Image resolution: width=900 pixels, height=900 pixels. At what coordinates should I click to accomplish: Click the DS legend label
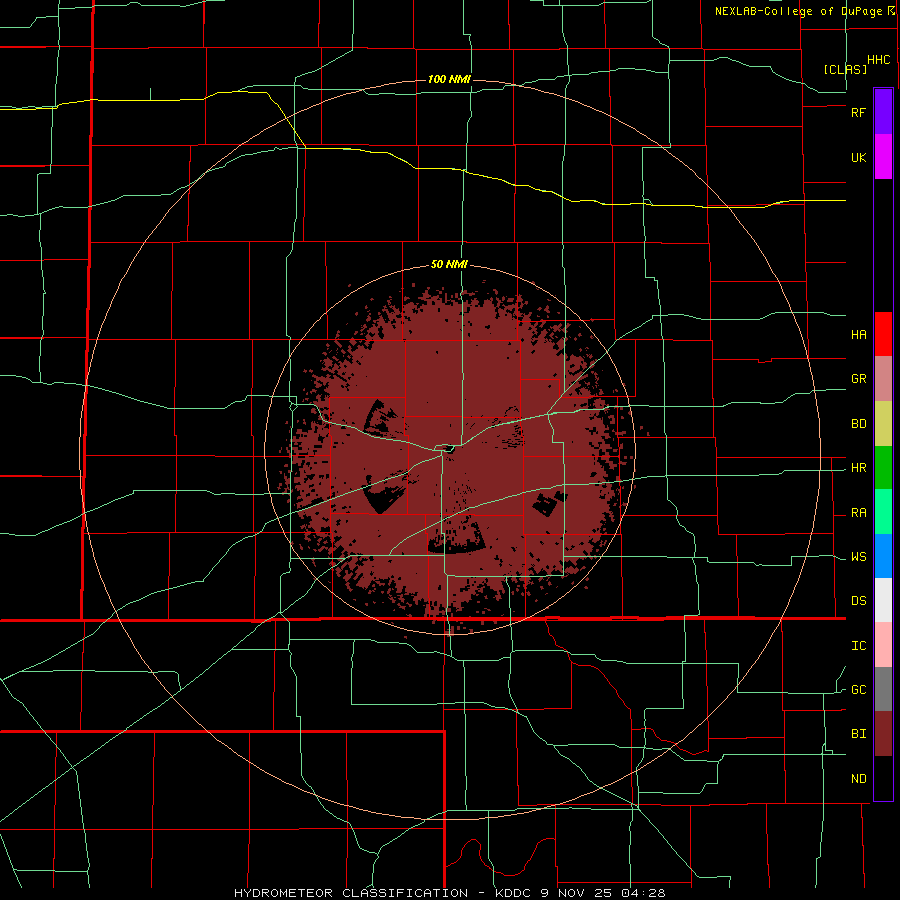pos(858,601)
